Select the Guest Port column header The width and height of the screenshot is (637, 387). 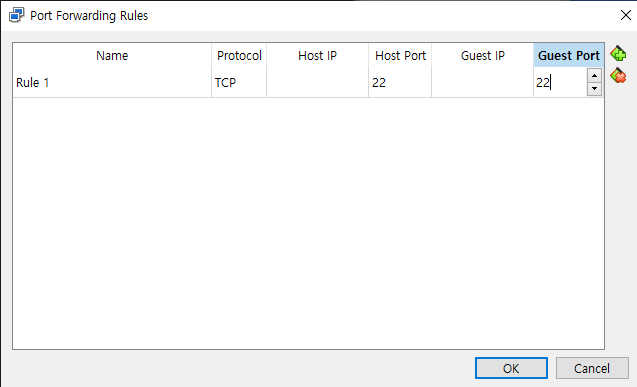(x=568, y=55)
